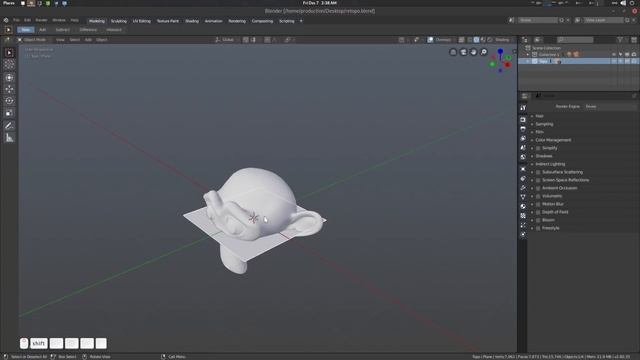Toggle perspective/orthographic view icon
The image size is (640, 360).
click(453, 52)
